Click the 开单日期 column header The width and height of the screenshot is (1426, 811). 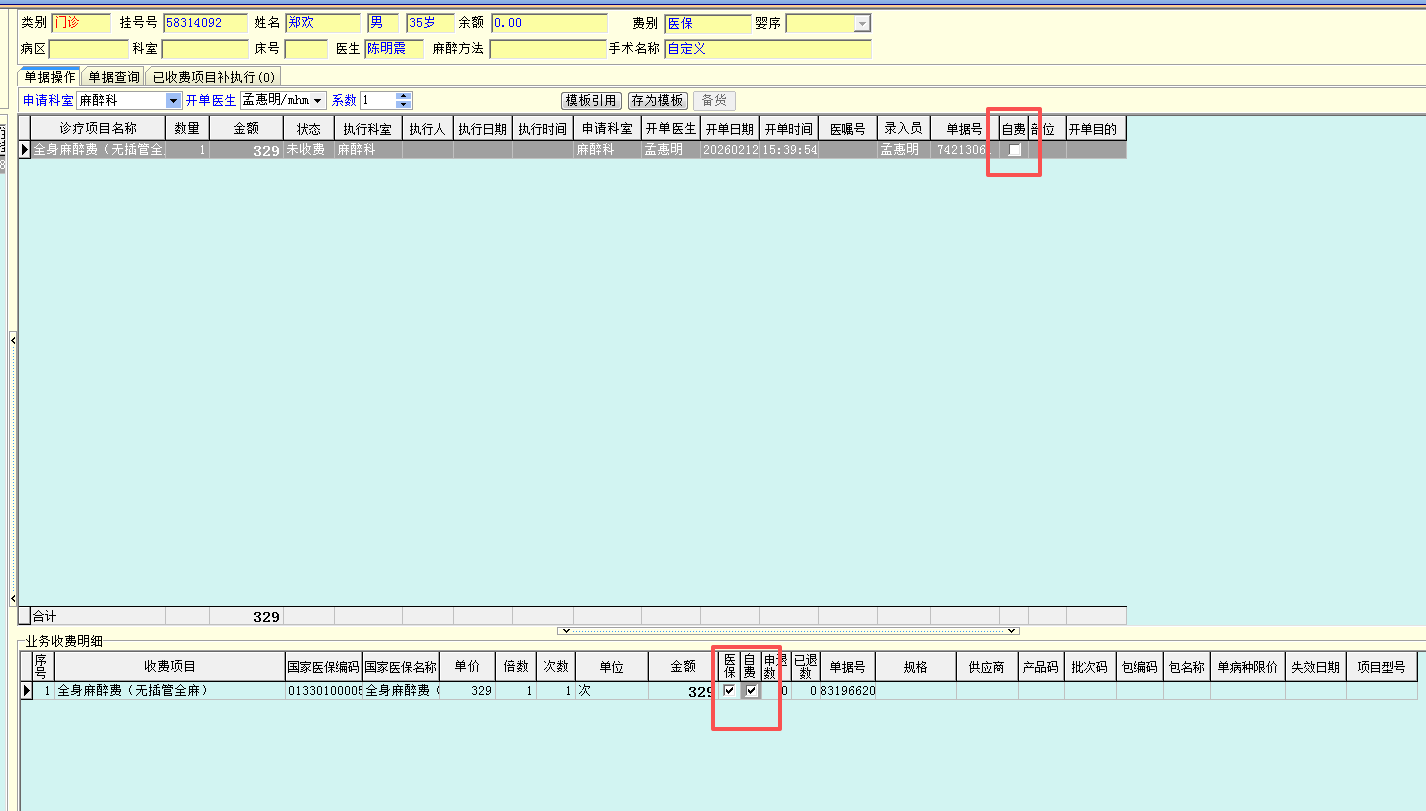coord(729,129)
